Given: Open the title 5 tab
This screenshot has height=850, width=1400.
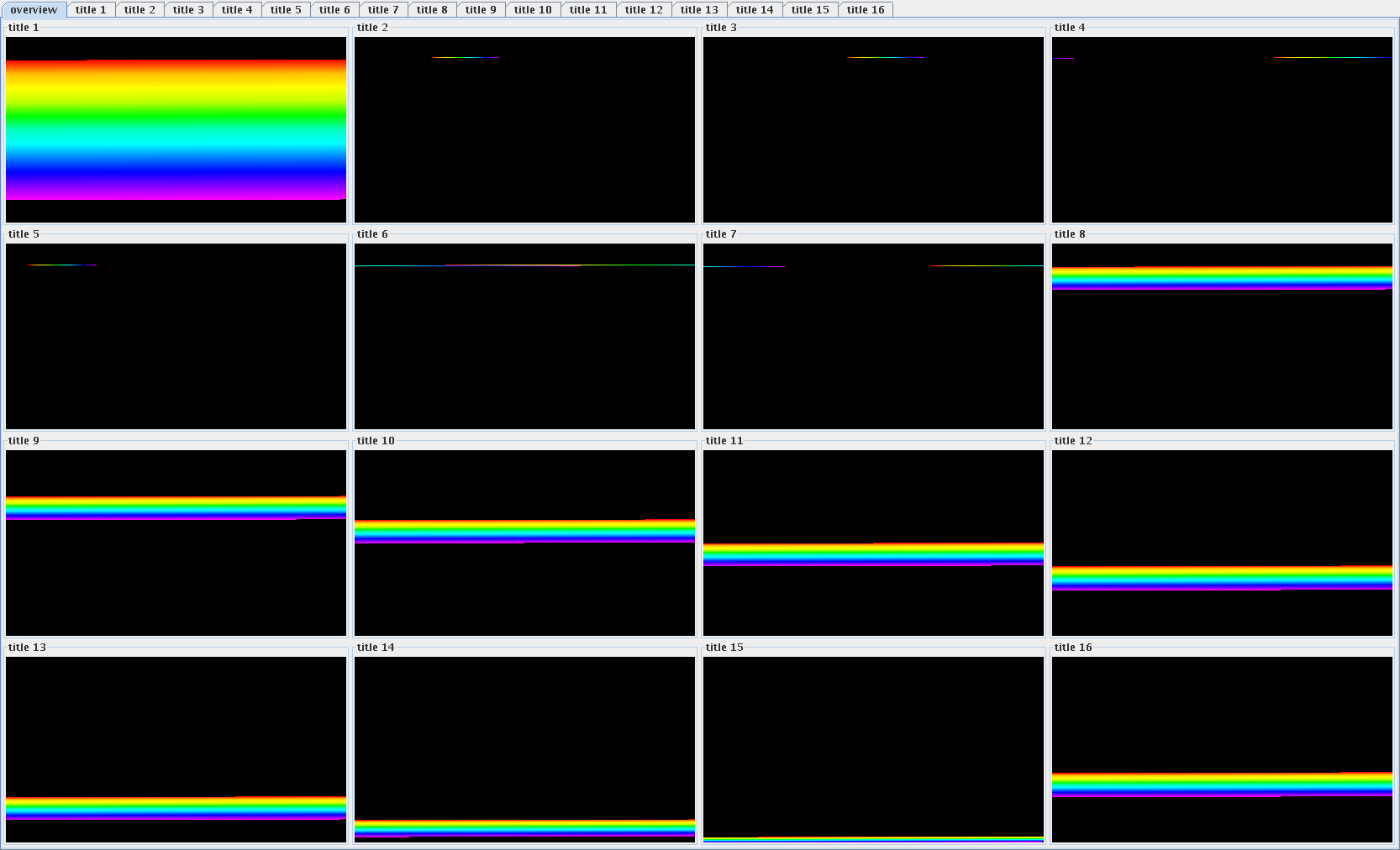Looking at the screenshot, I should pos(286,10).
